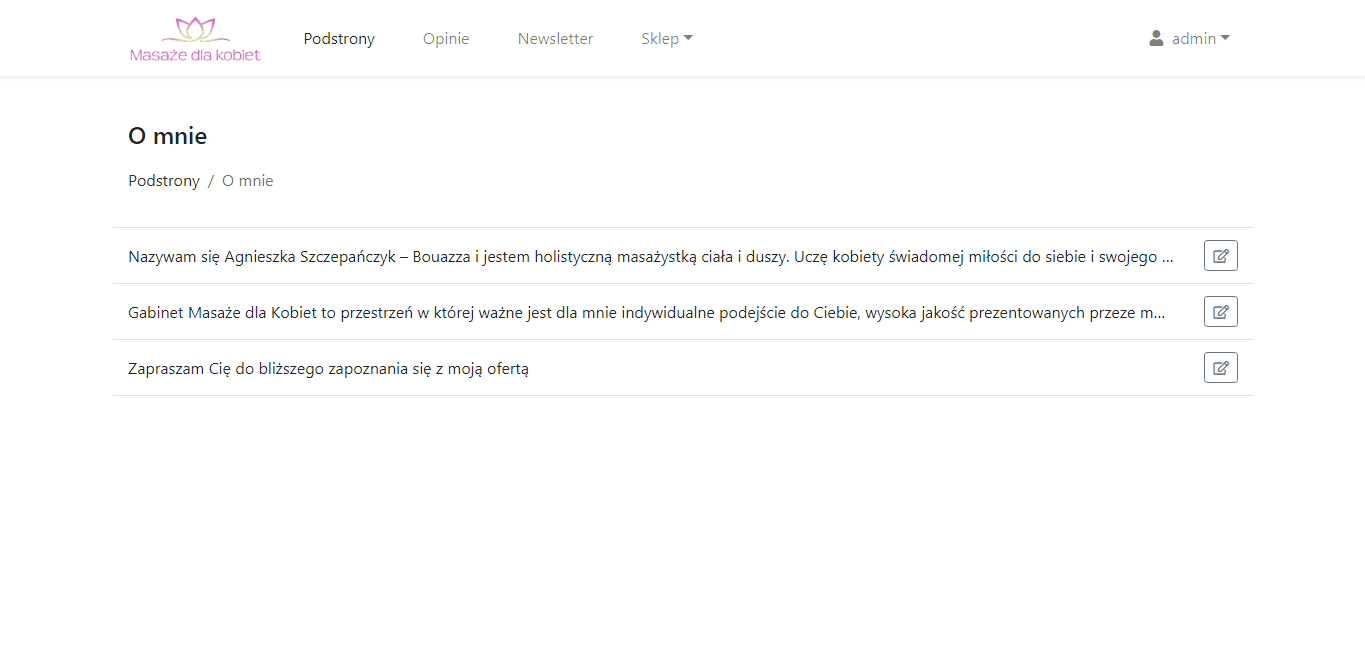Click the O mnie page heading
The height and width of the screenshot is (667, 1365).
click(x=167, y=135)
